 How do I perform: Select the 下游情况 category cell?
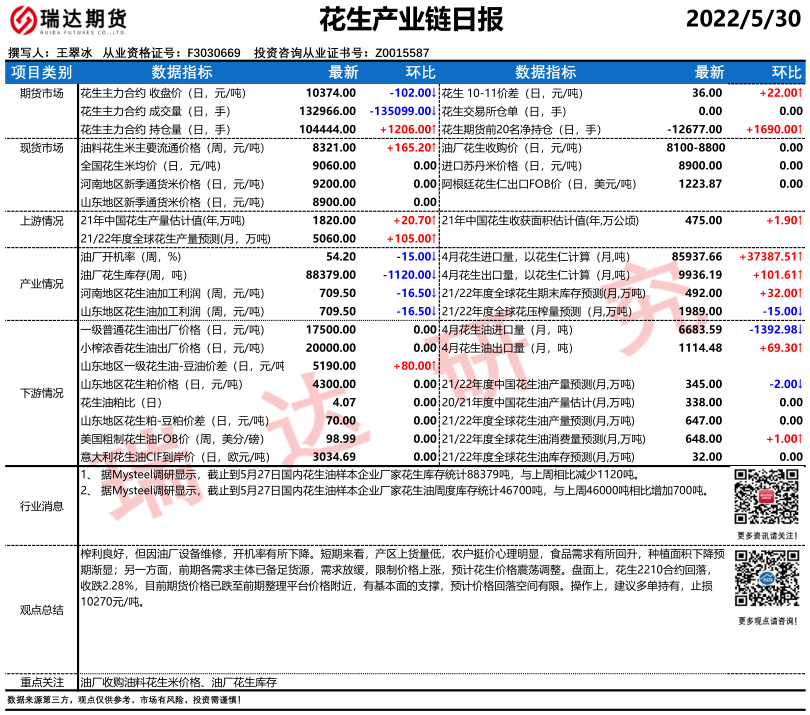point(41,394)
